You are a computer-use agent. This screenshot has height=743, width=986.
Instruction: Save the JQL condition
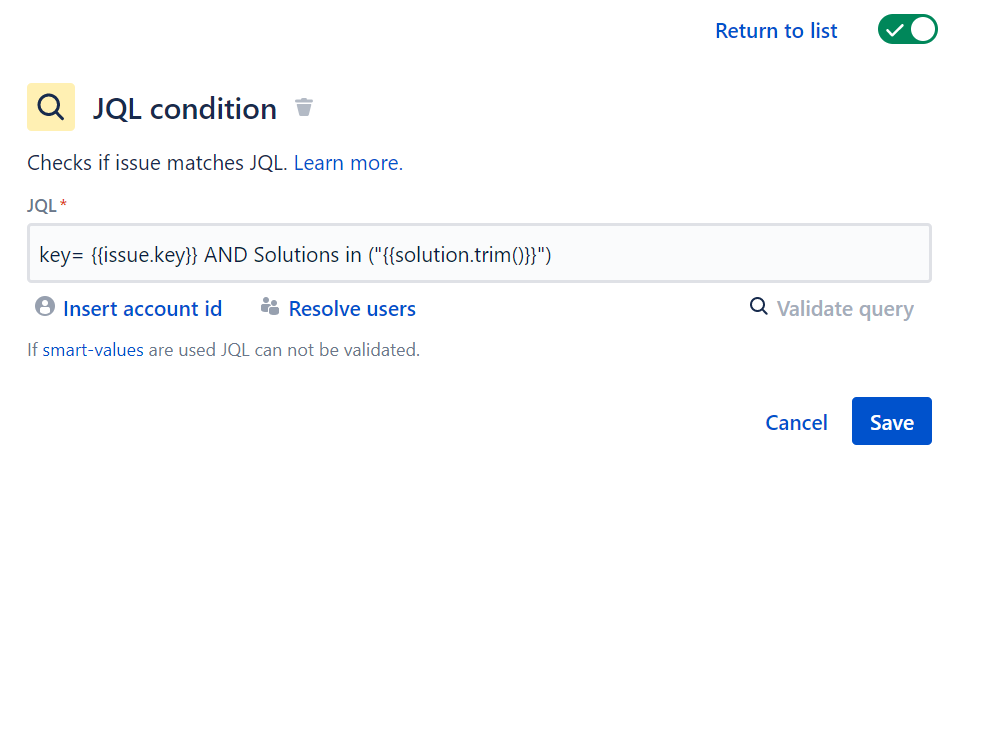(892, 421)
